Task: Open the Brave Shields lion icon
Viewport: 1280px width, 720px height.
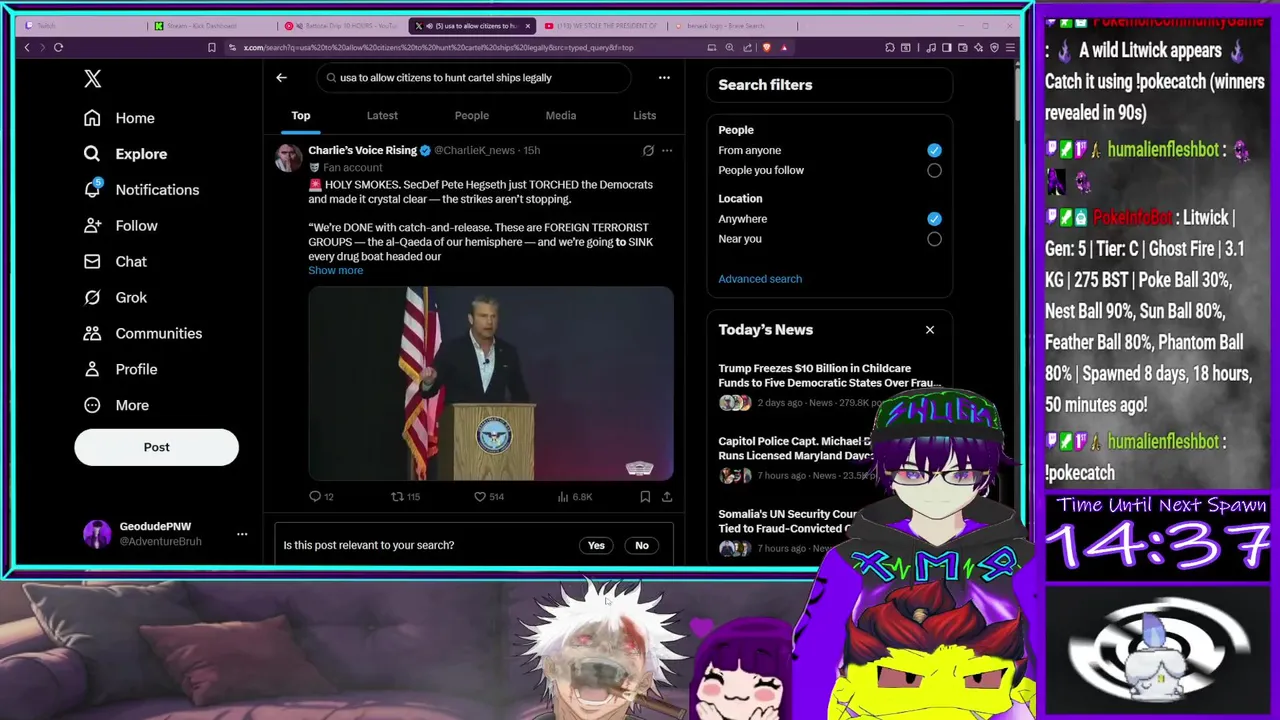Action: point(767,47)
